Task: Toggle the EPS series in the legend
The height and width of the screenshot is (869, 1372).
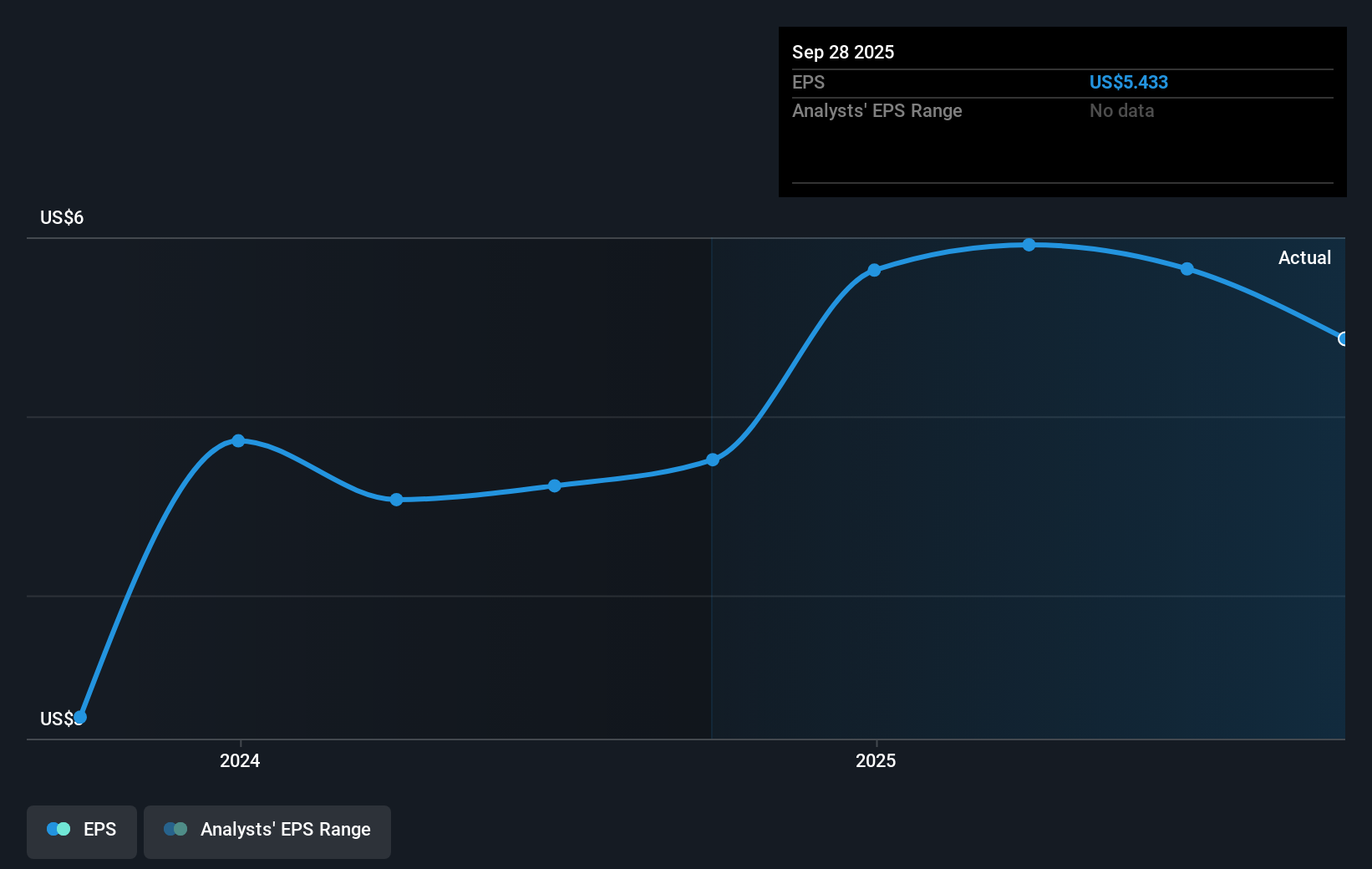Action: [x=82, y=831]
